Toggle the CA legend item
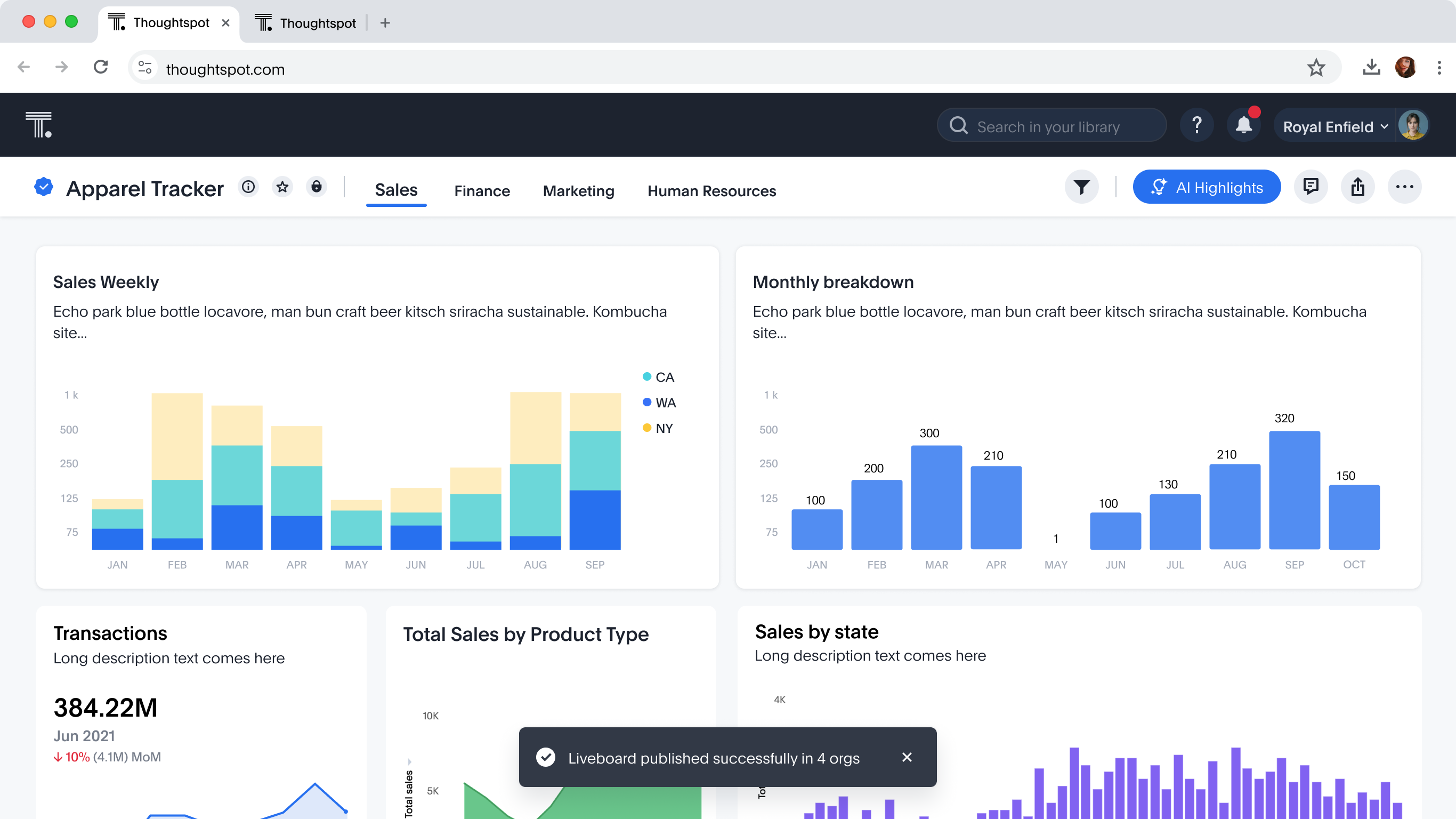 659,378
